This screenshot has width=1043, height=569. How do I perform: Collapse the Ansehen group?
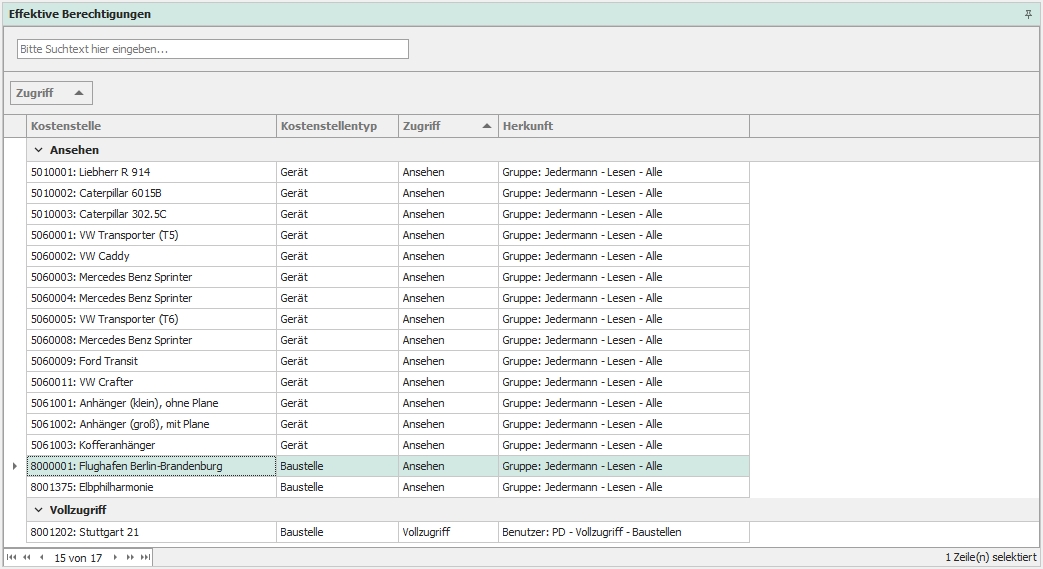39,150
